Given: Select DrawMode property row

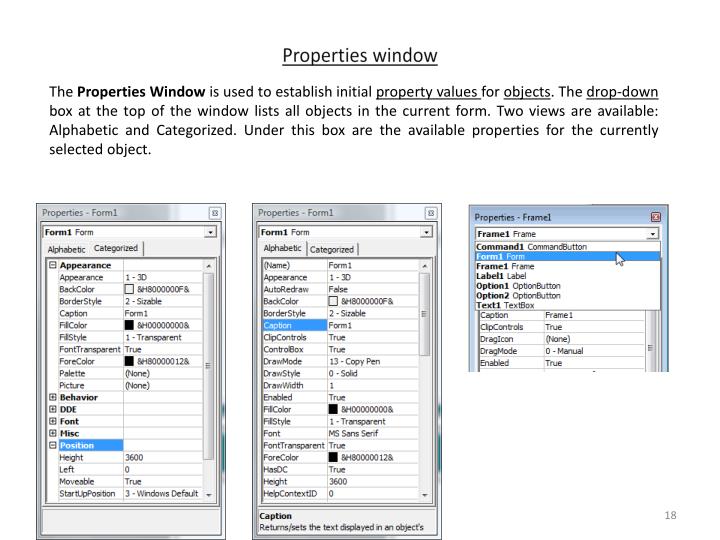Looking at the screenshot, I should click(x=340, y=361).
